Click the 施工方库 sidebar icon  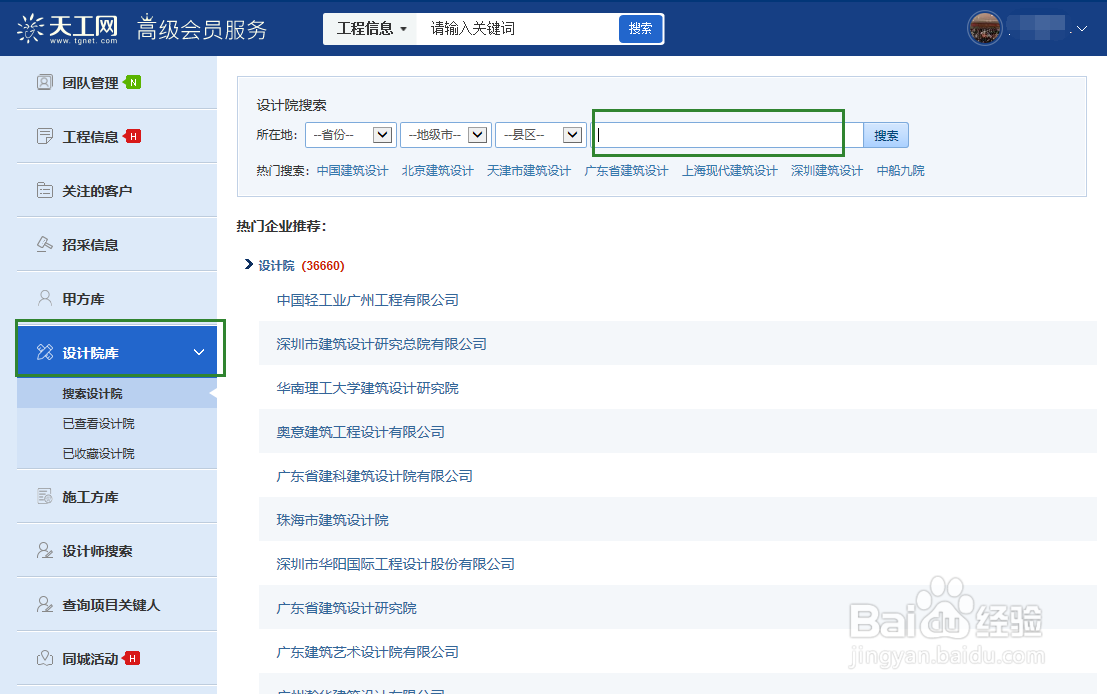tap(44, 496)
